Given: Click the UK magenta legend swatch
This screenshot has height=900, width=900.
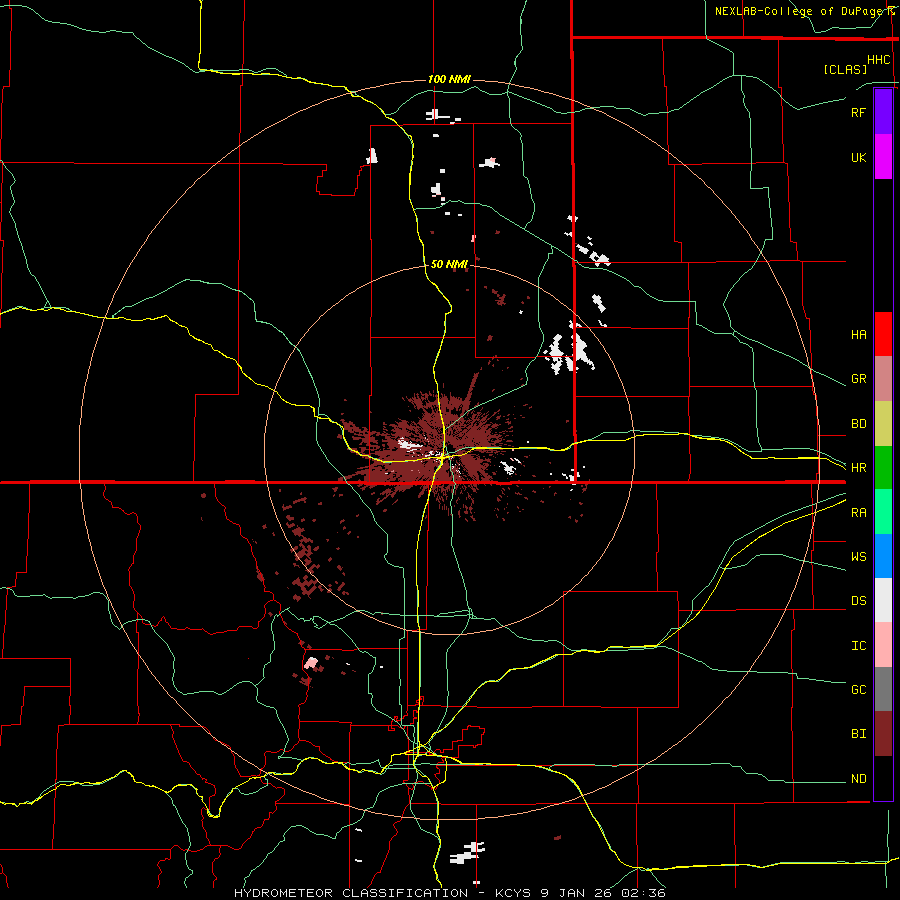Looking at the screenshot, I should [x=883, y=157].
